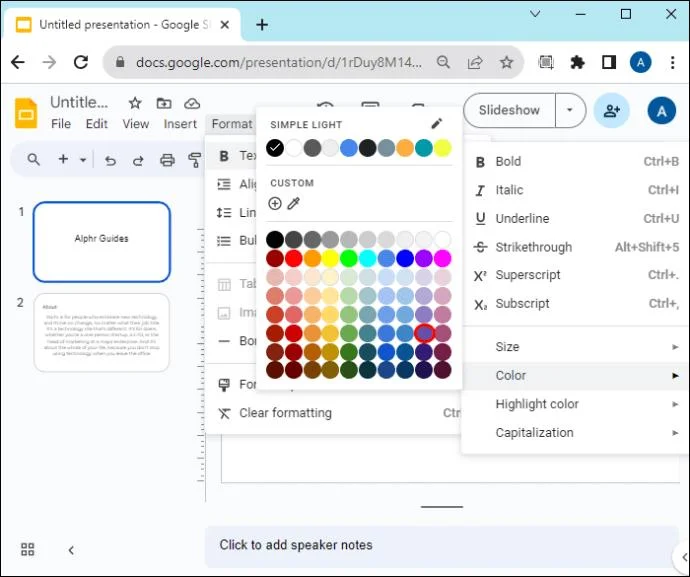The image size is (690, 577).
Task: Click the undo arrow
Action: [110, 160]
